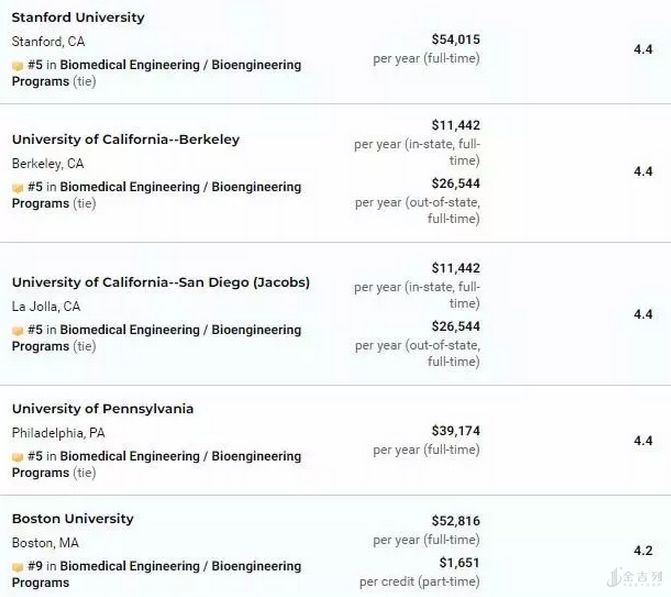This screenshot has height=597, width=671.
Task: Click the ranking badge icon in the Pennsylvania row
Action: [17, 456]
